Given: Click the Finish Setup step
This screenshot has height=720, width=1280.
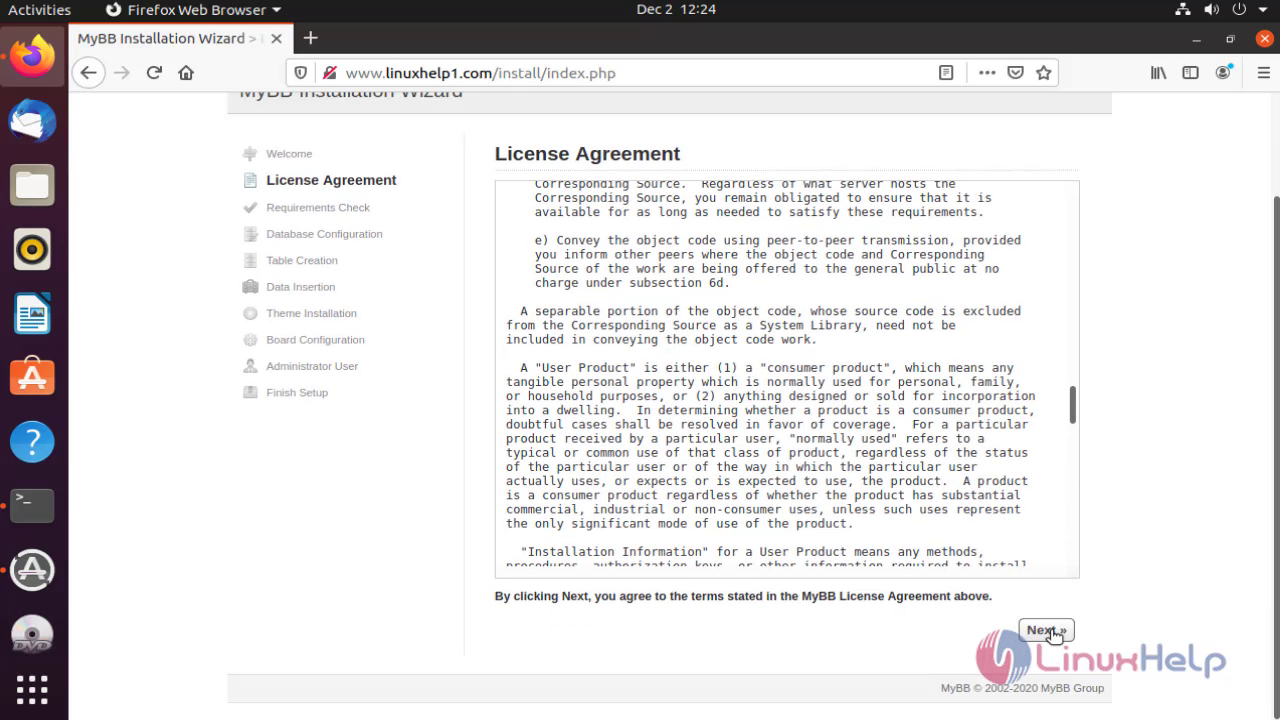Looking at the screenshot, I should click(297, 392).
